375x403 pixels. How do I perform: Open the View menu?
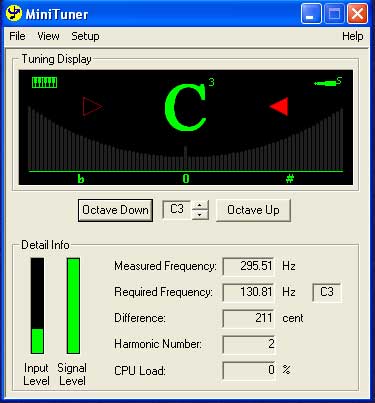[x=48, y=36]
